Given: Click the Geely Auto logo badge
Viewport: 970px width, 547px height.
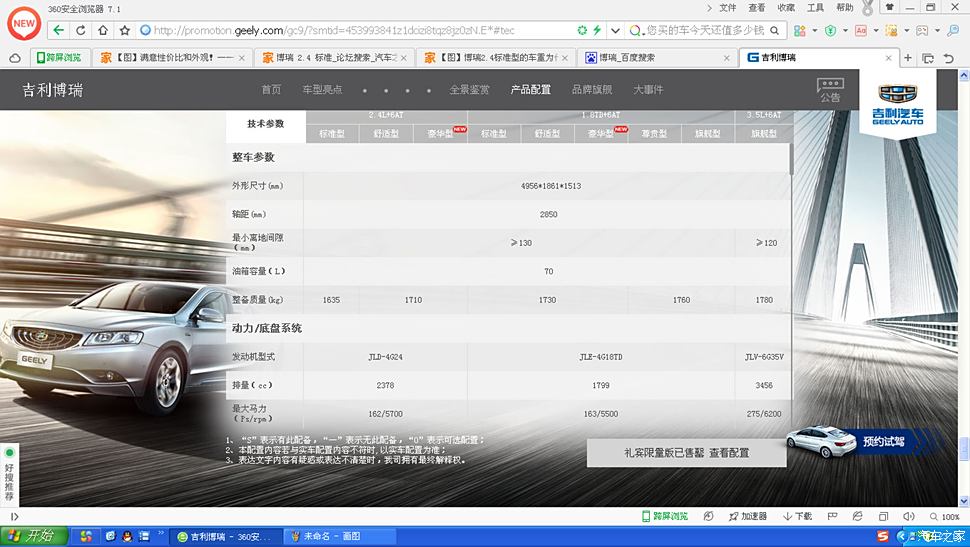Looking at the screenshot, I should tap(898, 103).
